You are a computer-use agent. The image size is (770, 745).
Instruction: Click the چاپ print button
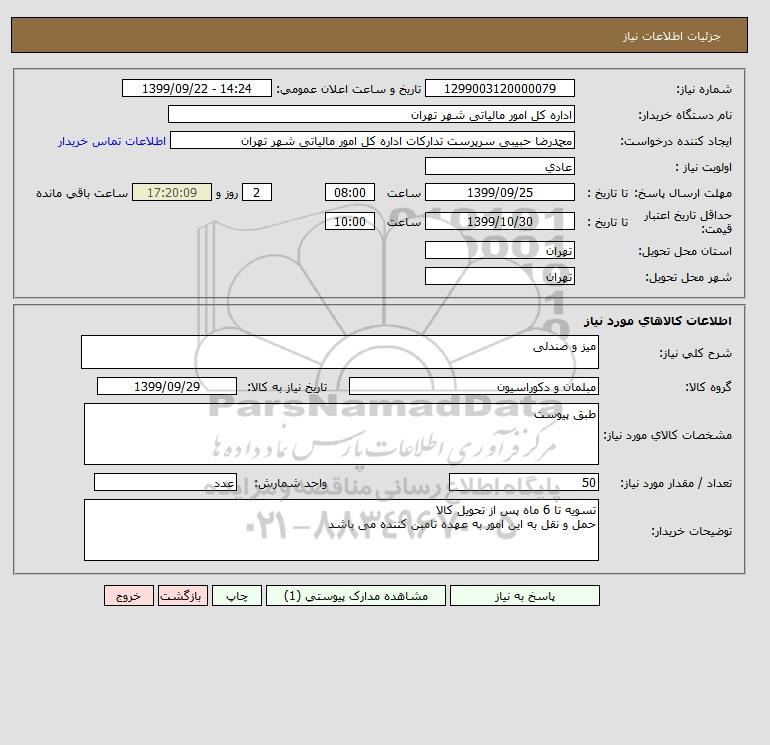[x=237, y=596]
